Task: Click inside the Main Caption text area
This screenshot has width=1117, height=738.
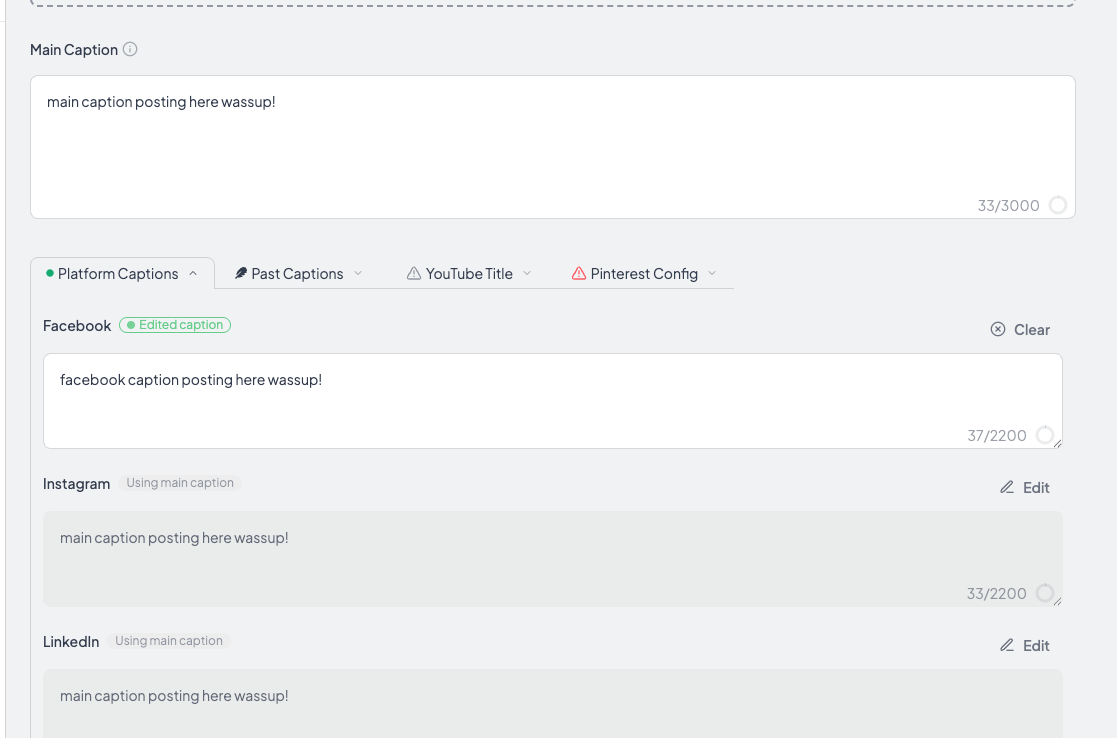Action: [553, 147]
